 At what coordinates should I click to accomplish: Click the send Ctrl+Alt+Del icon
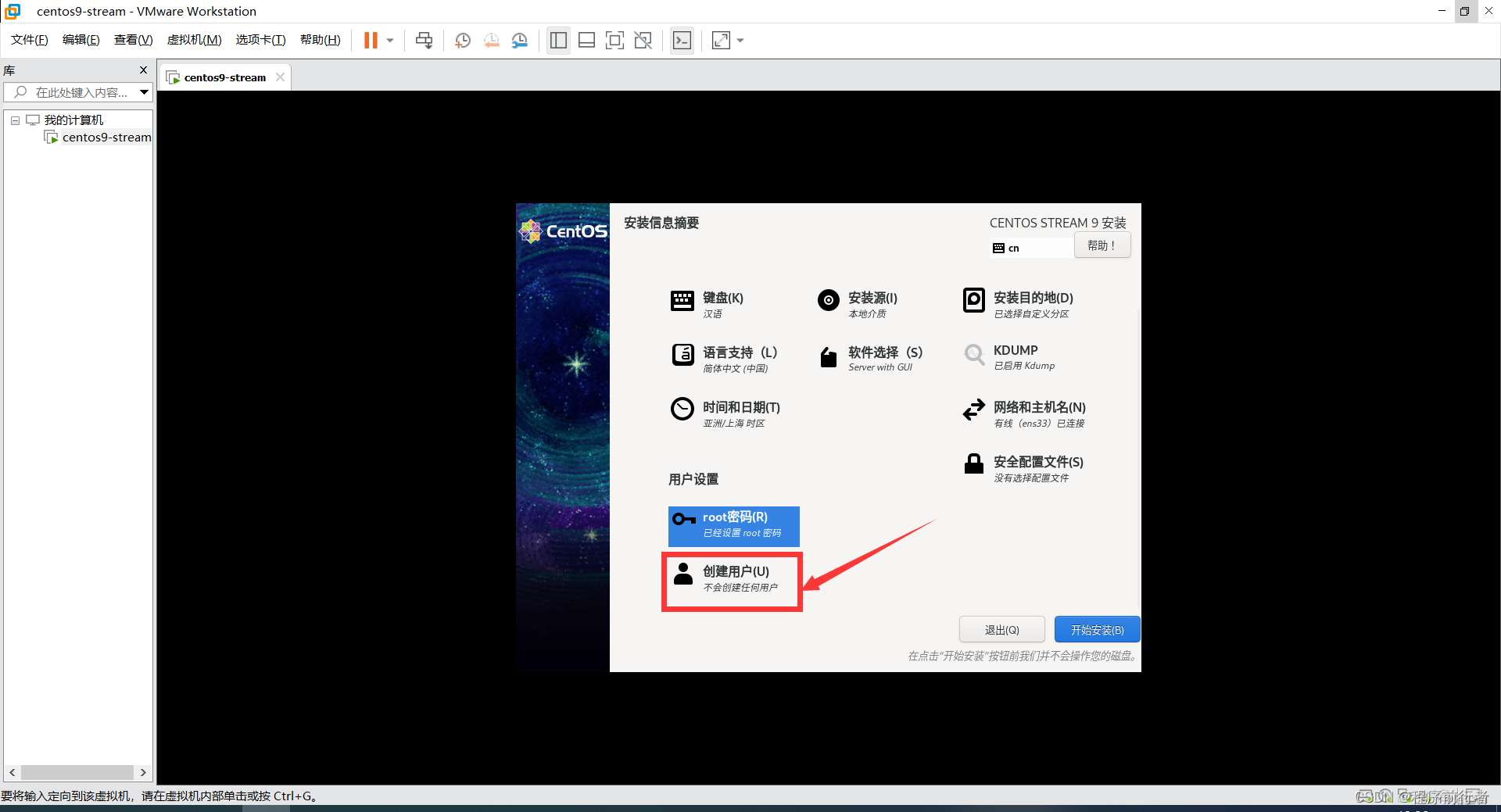pyautogui.click(x=424, y=40)
